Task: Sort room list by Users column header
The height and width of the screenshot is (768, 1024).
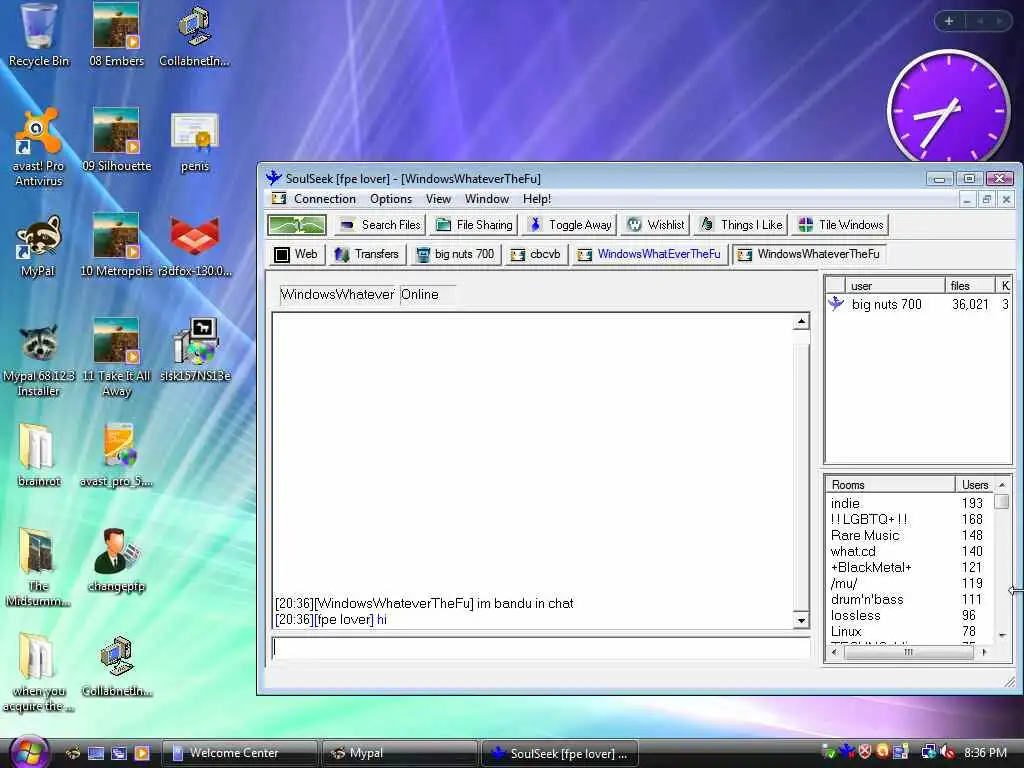Action: coord(974,485)
